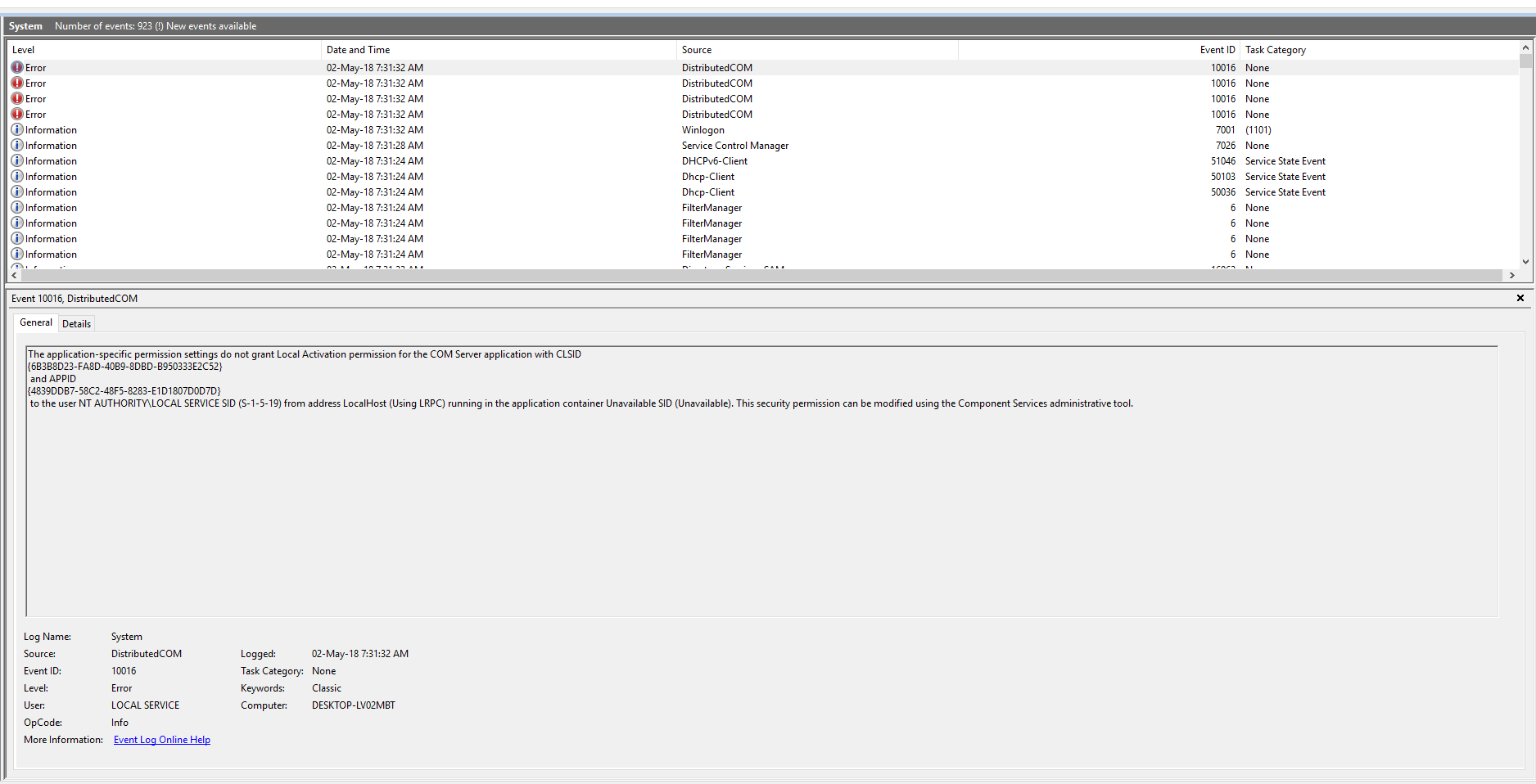Click the CLSID GUID text in description
Viewport: 1536px width, 784px height.
tap(125, 367)
